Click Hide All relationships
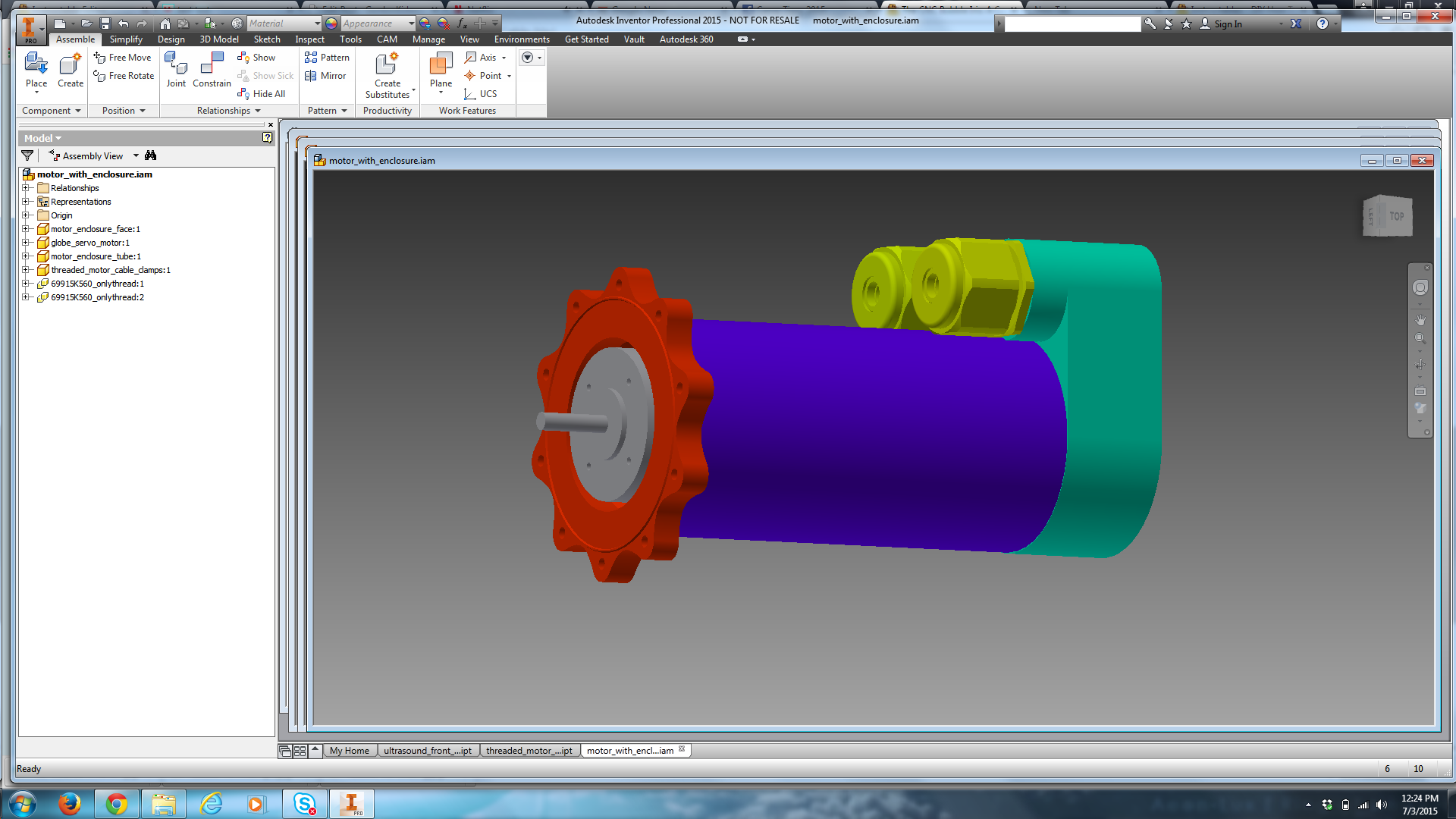The height and width of the screenshot is (819, 1456). pyautogui.click(x=261, y=94)
